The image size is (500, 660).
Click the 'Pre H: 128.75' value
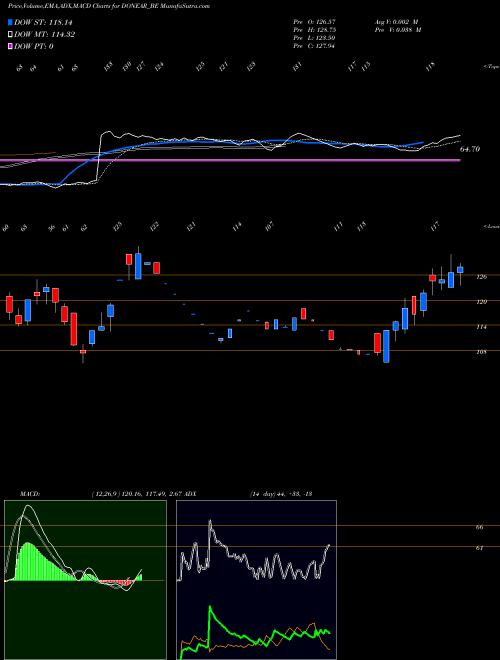pyautogui.click(x=314, y=30)
